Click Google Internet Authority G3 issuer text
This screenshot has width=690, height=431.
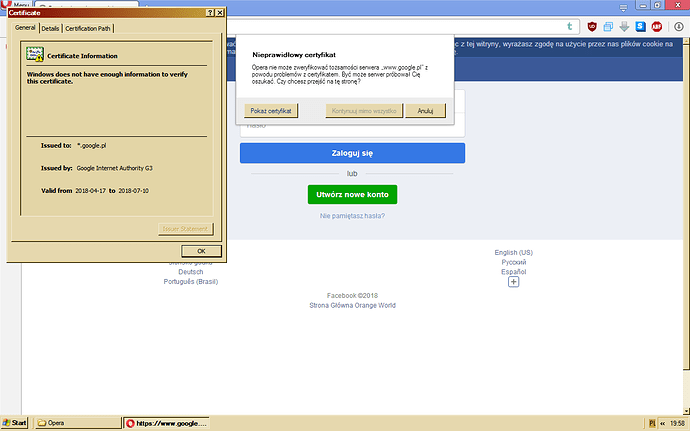point(114,168)
